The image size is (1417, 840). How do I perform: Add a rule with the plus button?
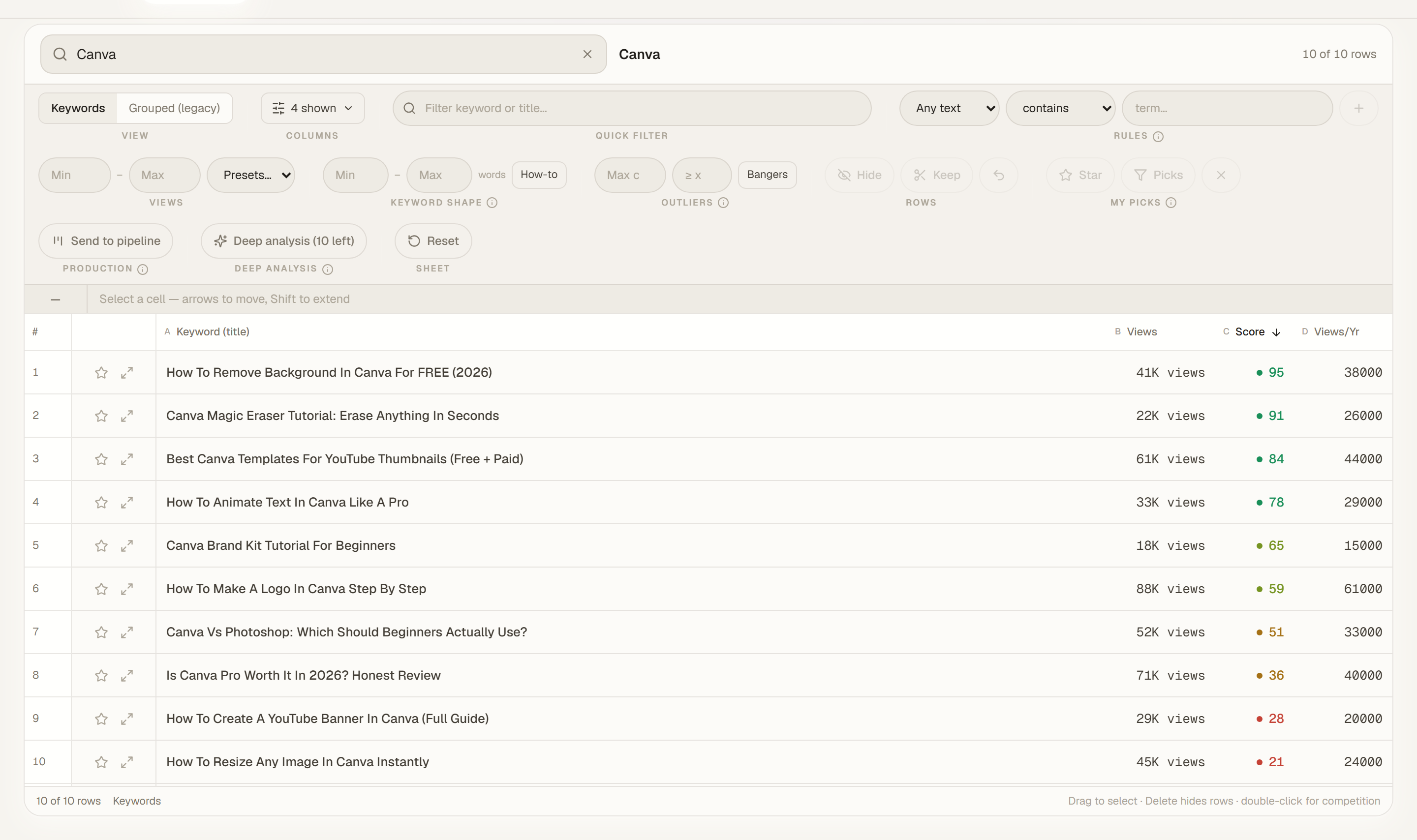[x=1358, y=108]
